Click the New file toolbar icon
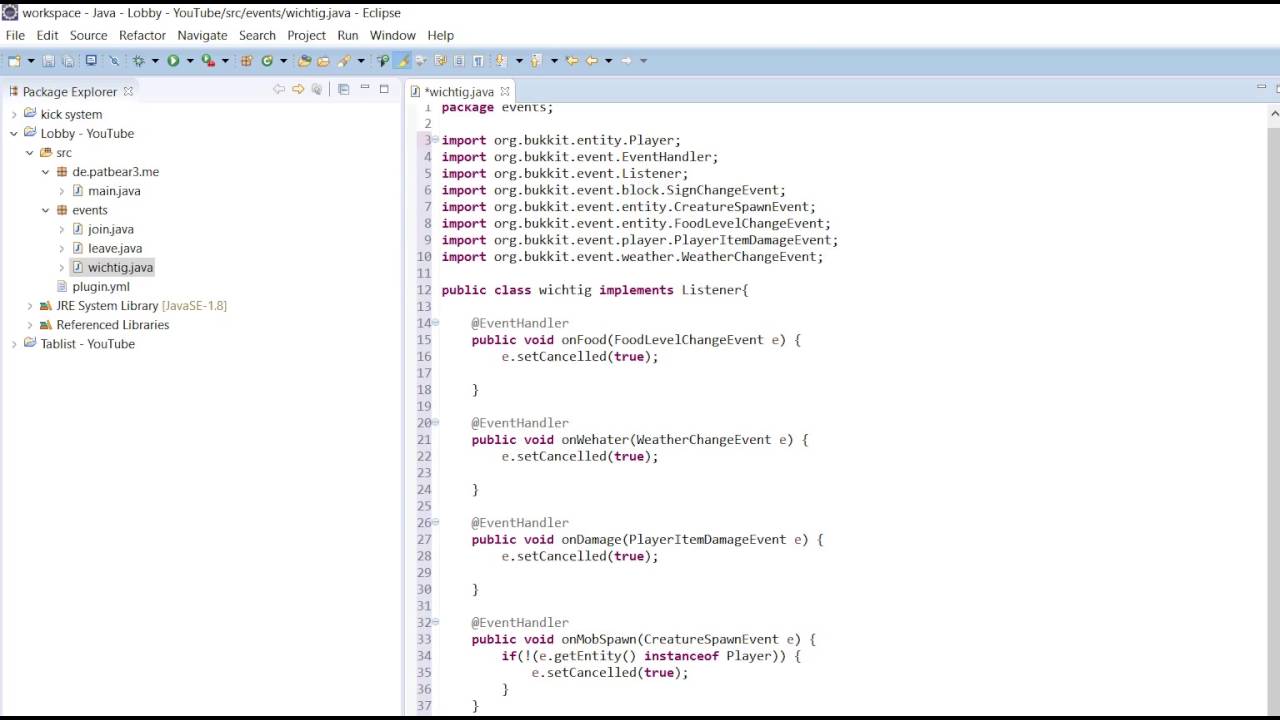Screen dimensions: 1280x720 pos(16,61)
